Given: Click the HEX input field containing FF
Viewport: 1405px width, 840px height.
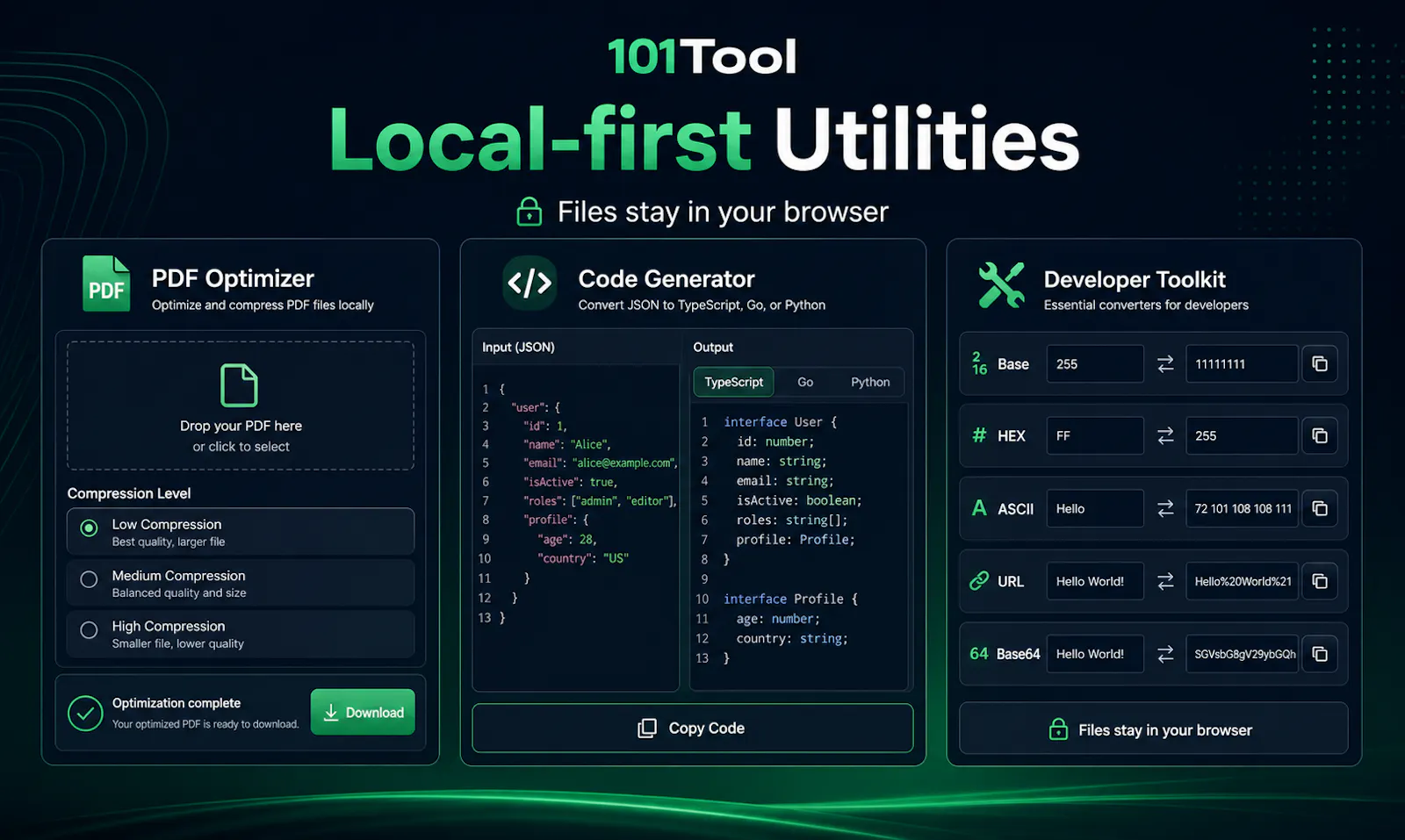Looking at the screenshot, I should (1095, 435).
